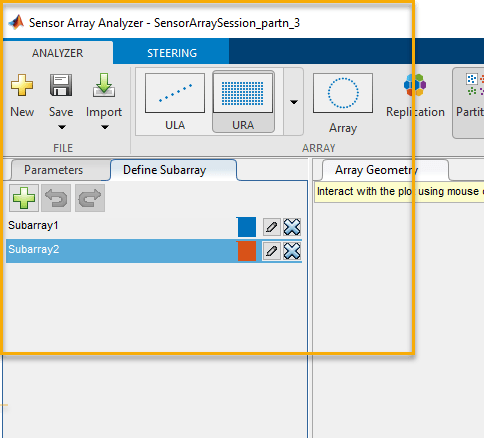This screenshot has width=484, height=438.
Task: Click the Replication hexagons icon
Action: tap(415, 85)
